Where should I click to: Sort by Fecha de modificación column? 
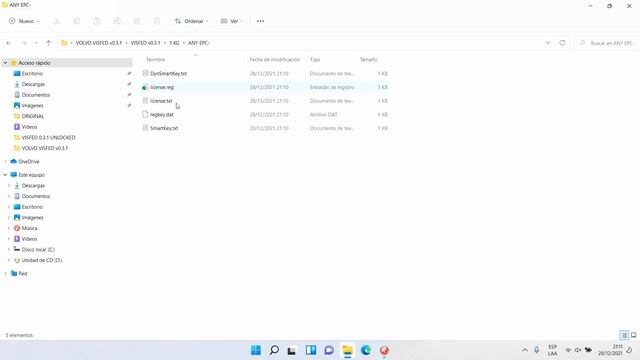tap(275, 60)
